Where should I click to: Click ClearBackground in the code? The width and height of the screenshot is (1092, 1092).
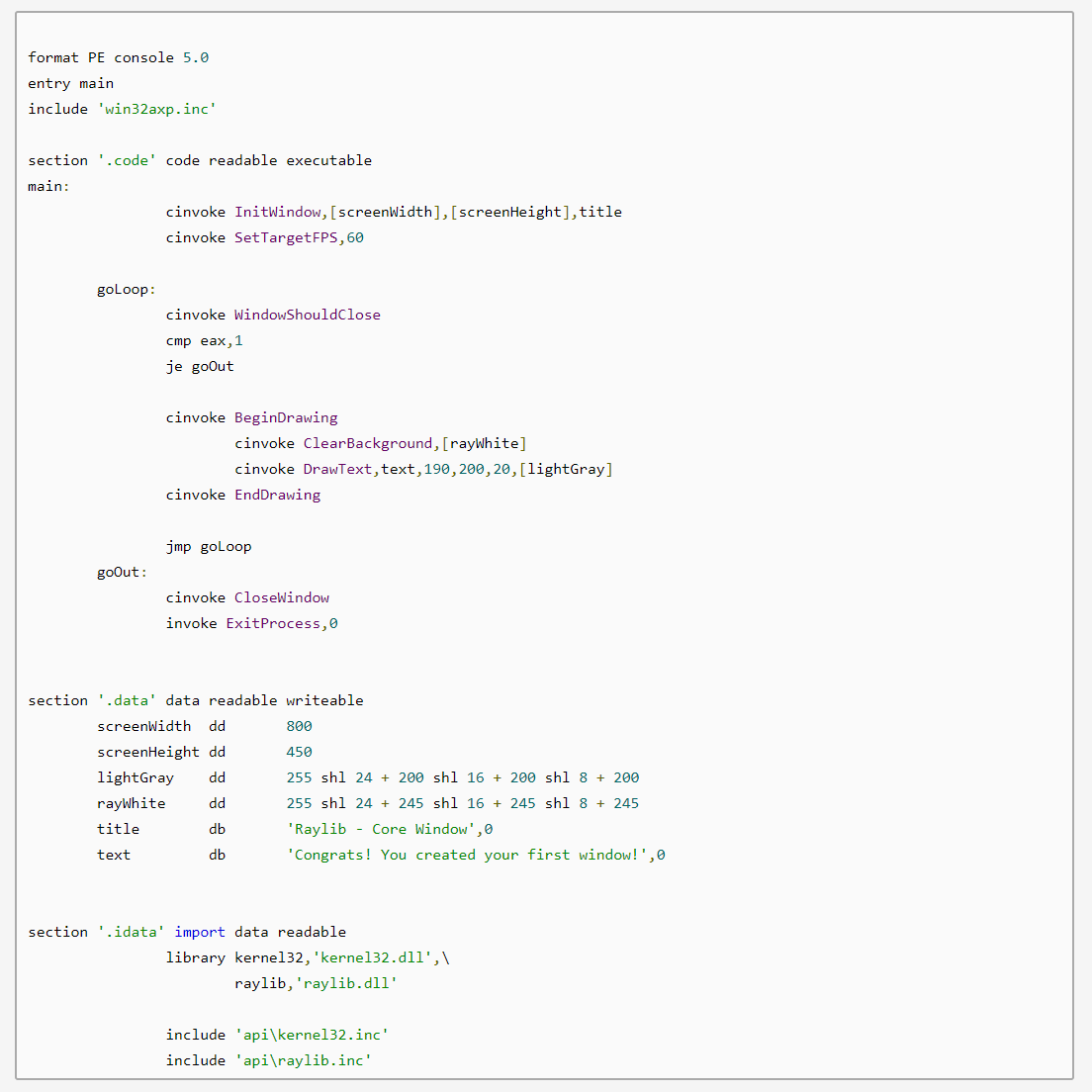368,444
